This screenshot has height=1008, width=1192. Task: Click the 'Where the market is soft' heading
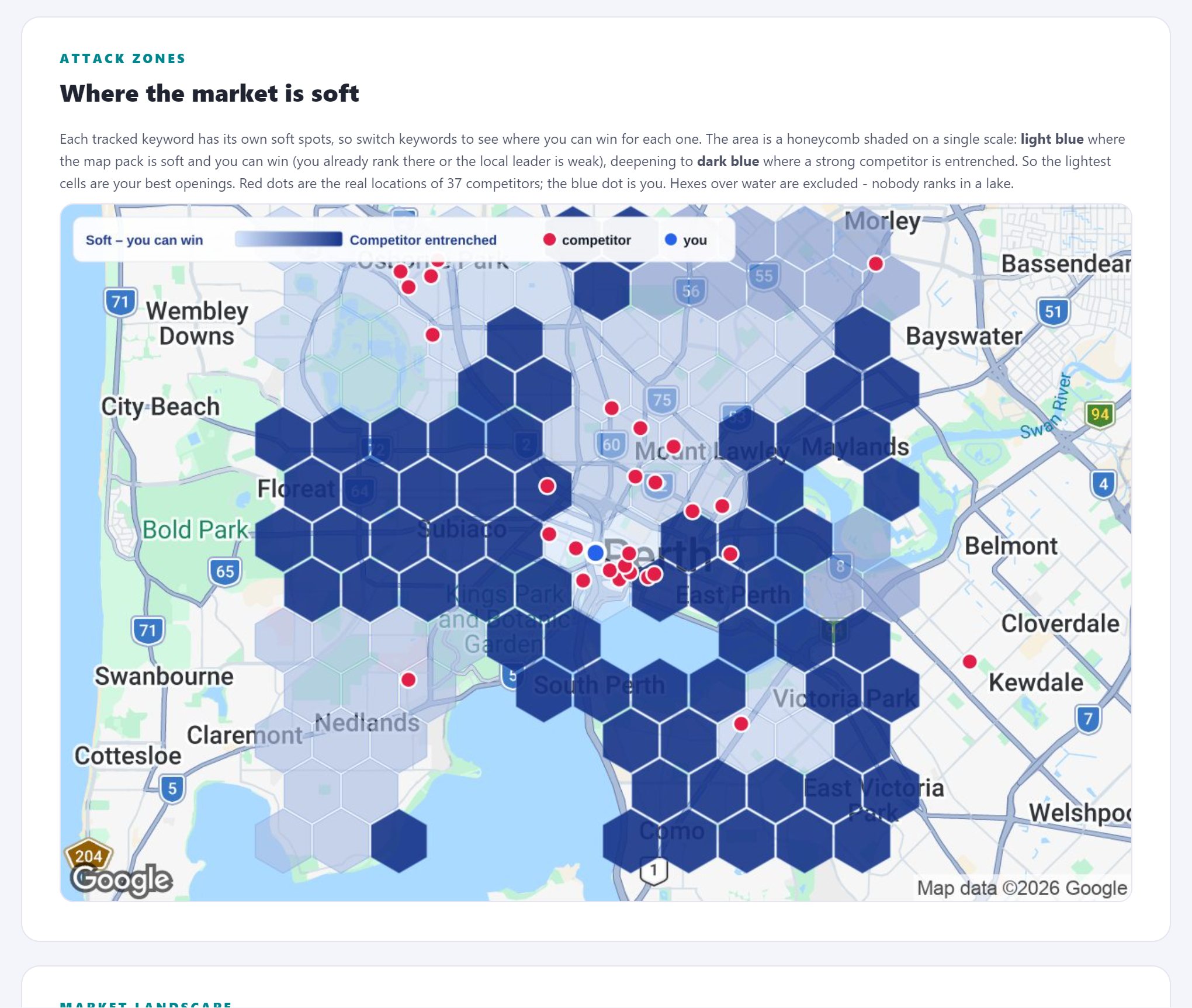[209, 93]
